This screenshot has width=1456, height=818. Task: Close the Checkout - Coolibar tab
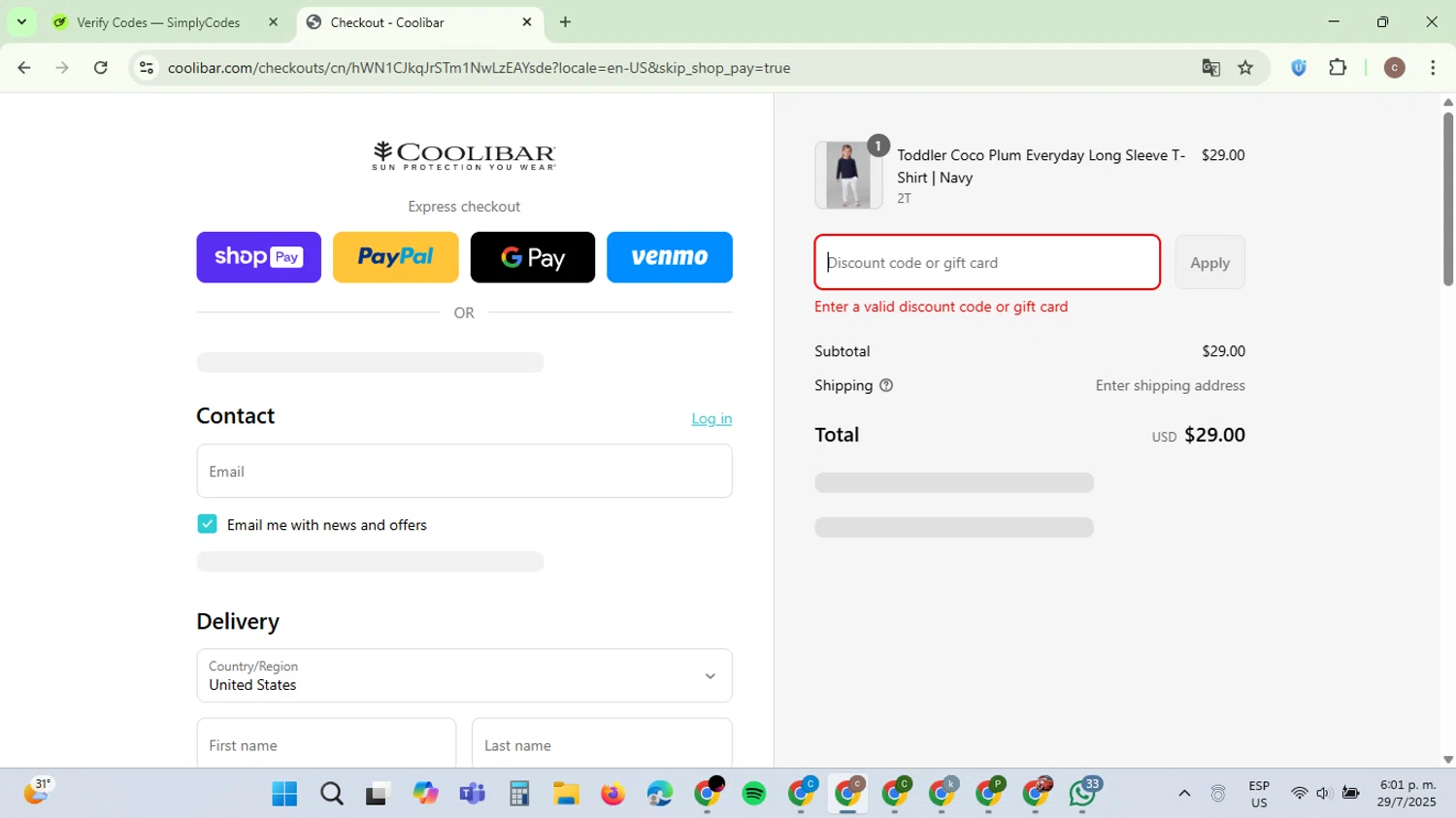click(527, 22)
